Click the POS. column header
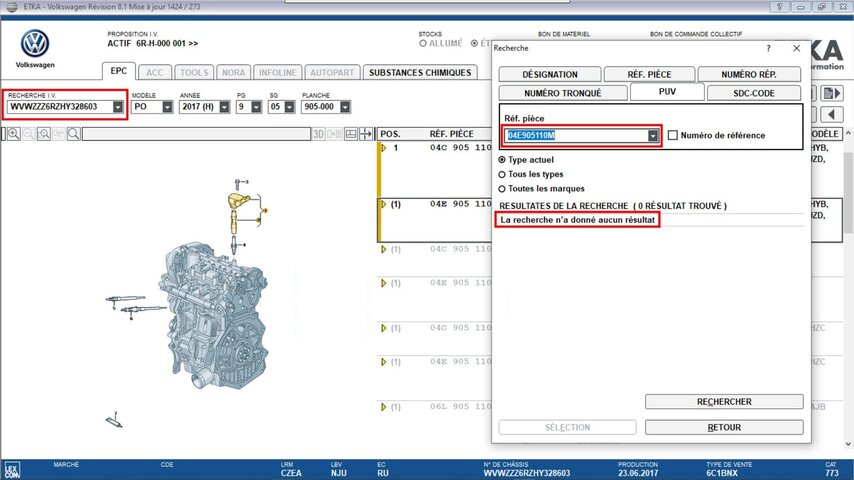This screenshot has width=854, height=480. pos(391,134)
